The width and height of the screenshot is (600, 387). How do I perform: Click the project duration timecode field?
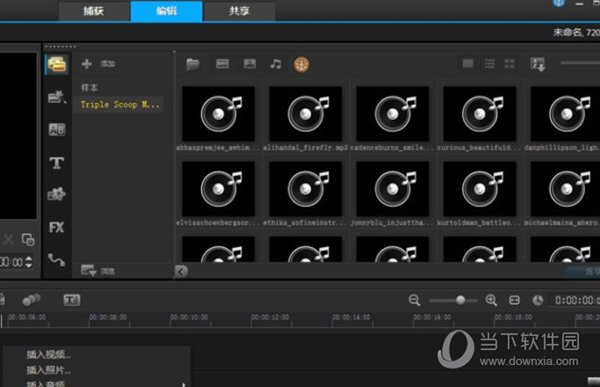tap(575, 300)
